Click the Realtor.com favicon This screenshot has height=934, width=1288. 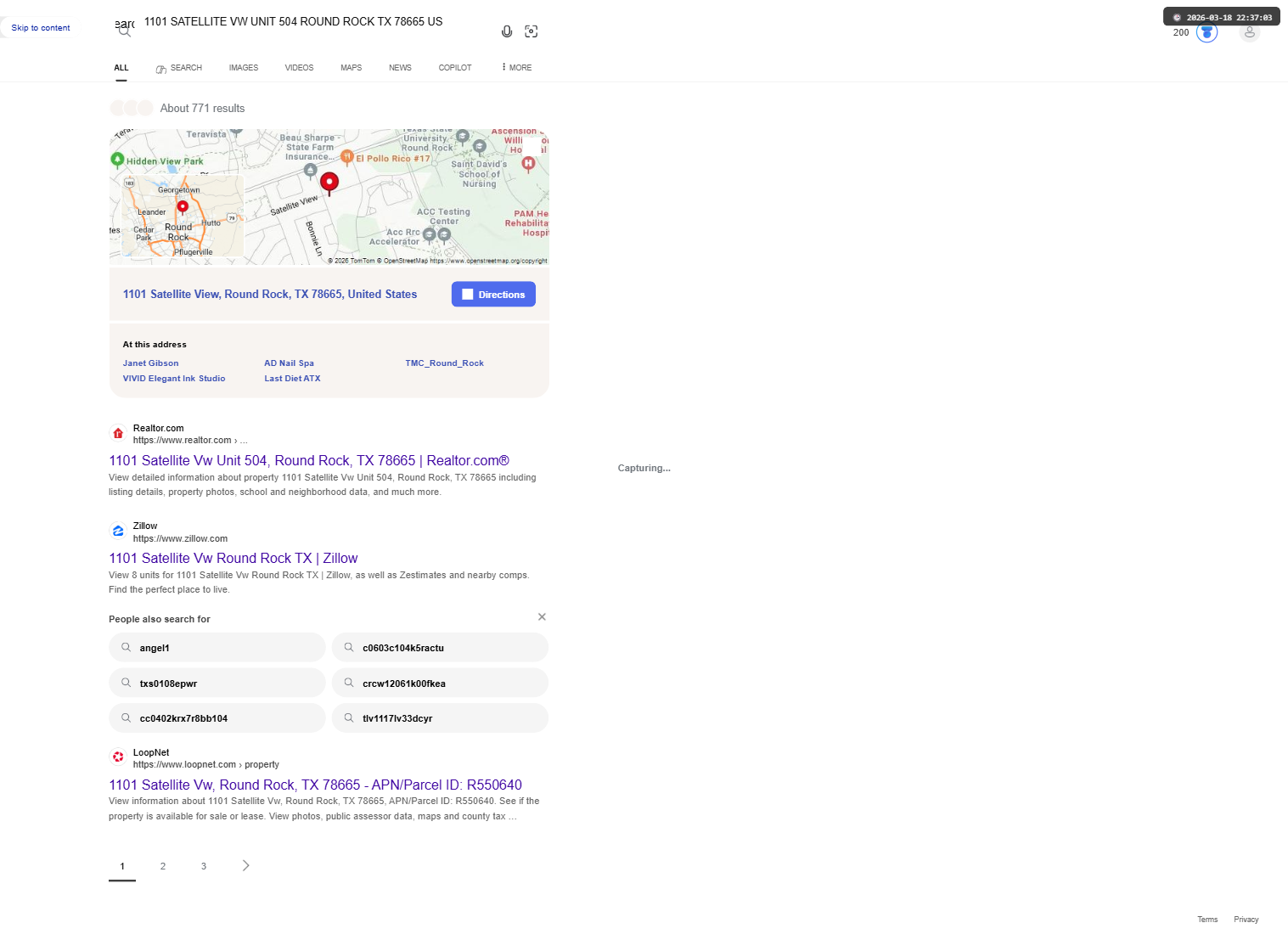tap(118, 433)
